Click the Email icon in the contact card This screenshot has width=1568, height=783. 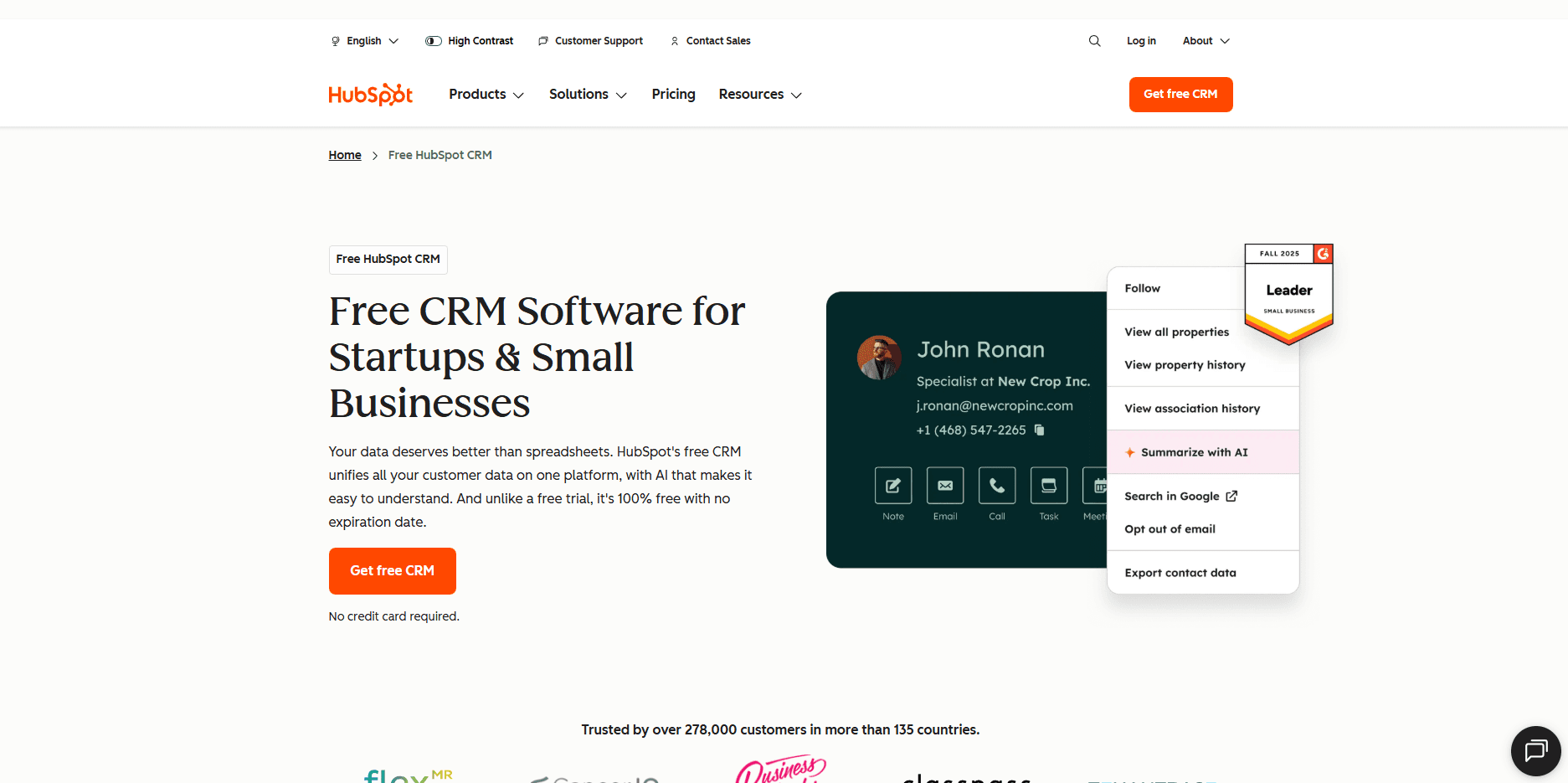click(944, 486)
